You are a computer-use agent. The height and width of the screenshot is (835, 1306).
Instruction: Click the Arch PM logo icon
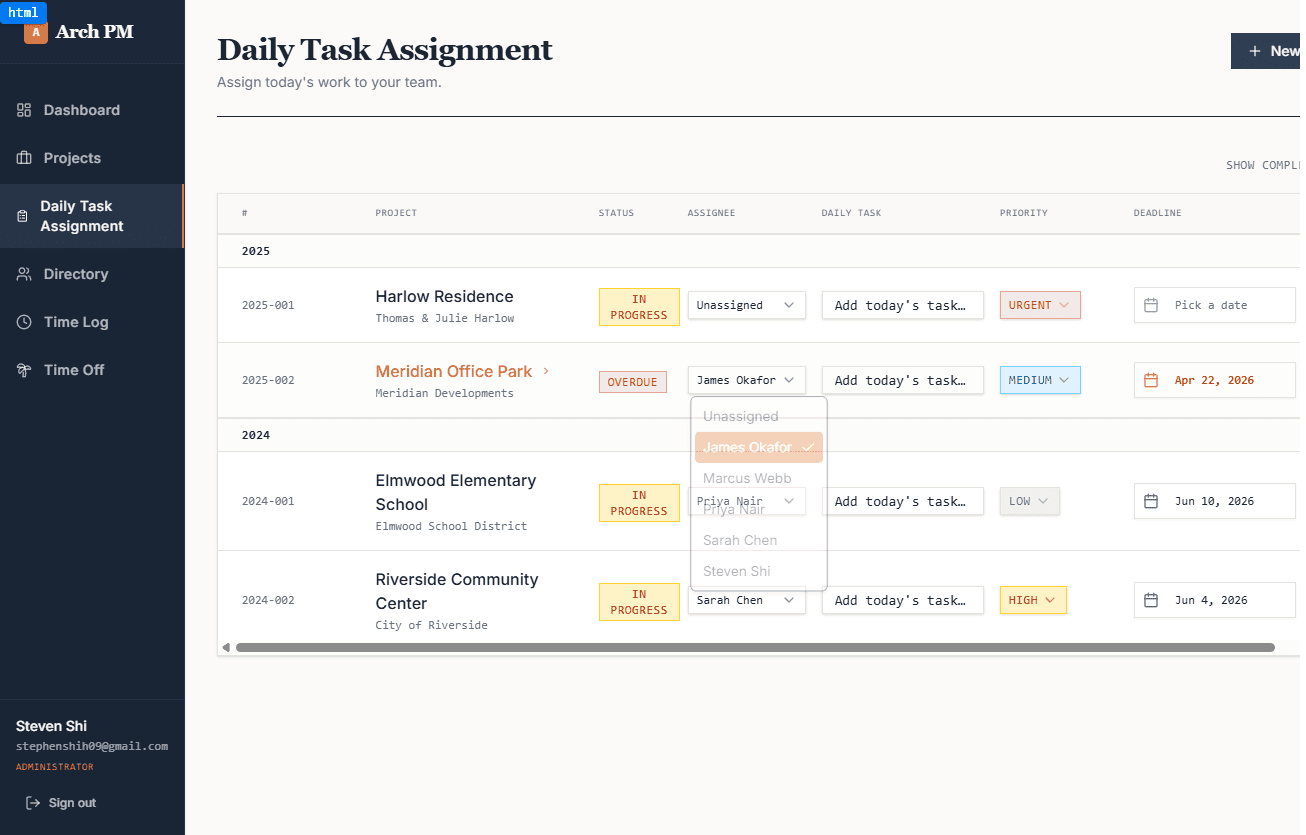click(x=36, y=32)
